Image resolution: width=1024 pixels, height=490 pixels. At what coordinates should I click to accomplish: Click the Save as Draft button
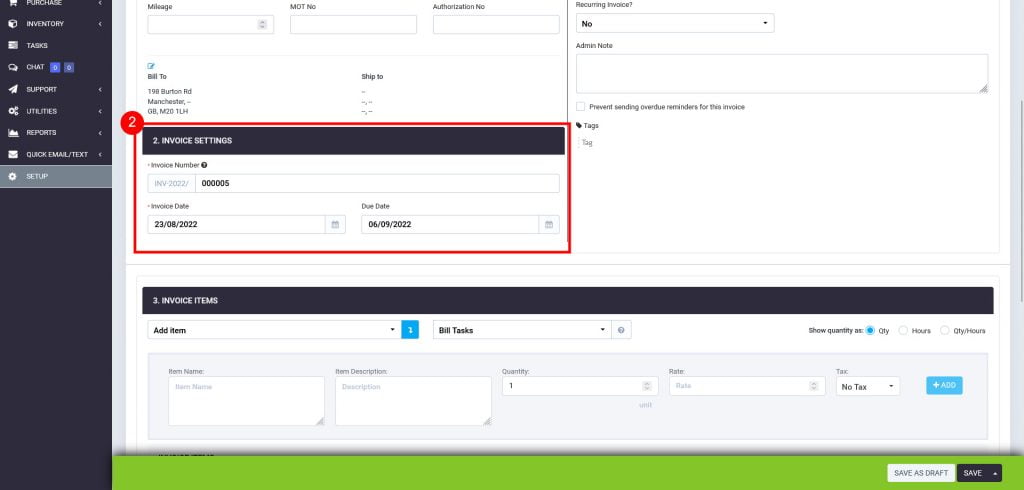pyautogui.click(x=921, y=473)
